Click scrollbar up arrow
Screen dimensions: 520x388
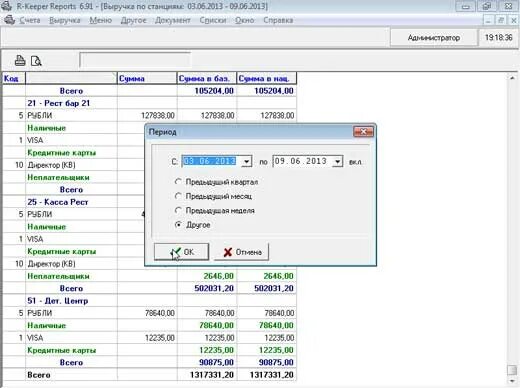pos(512,78)
